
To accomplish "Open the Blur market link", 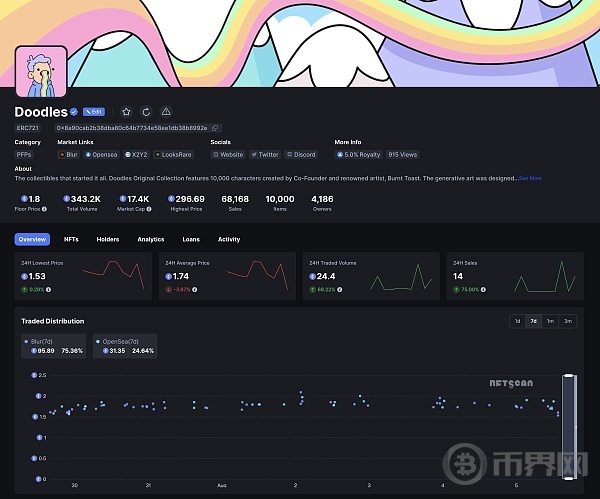I will (69, 155).
